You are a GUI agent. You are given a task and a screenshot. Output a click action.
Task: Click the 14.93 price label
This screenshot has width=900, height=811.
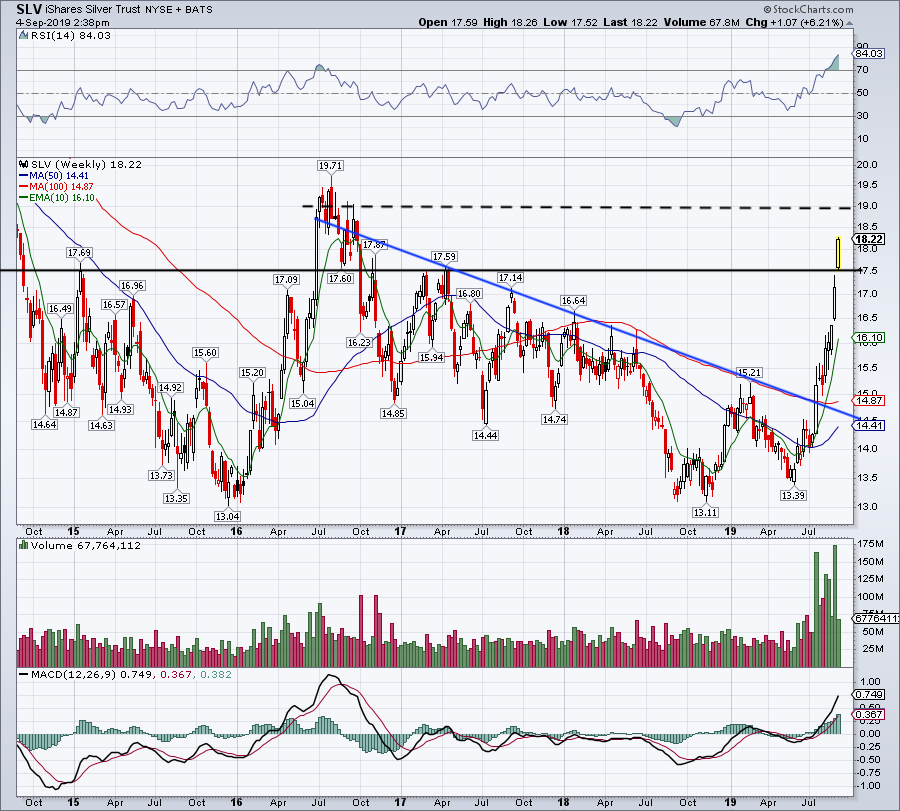coord(120,409)
